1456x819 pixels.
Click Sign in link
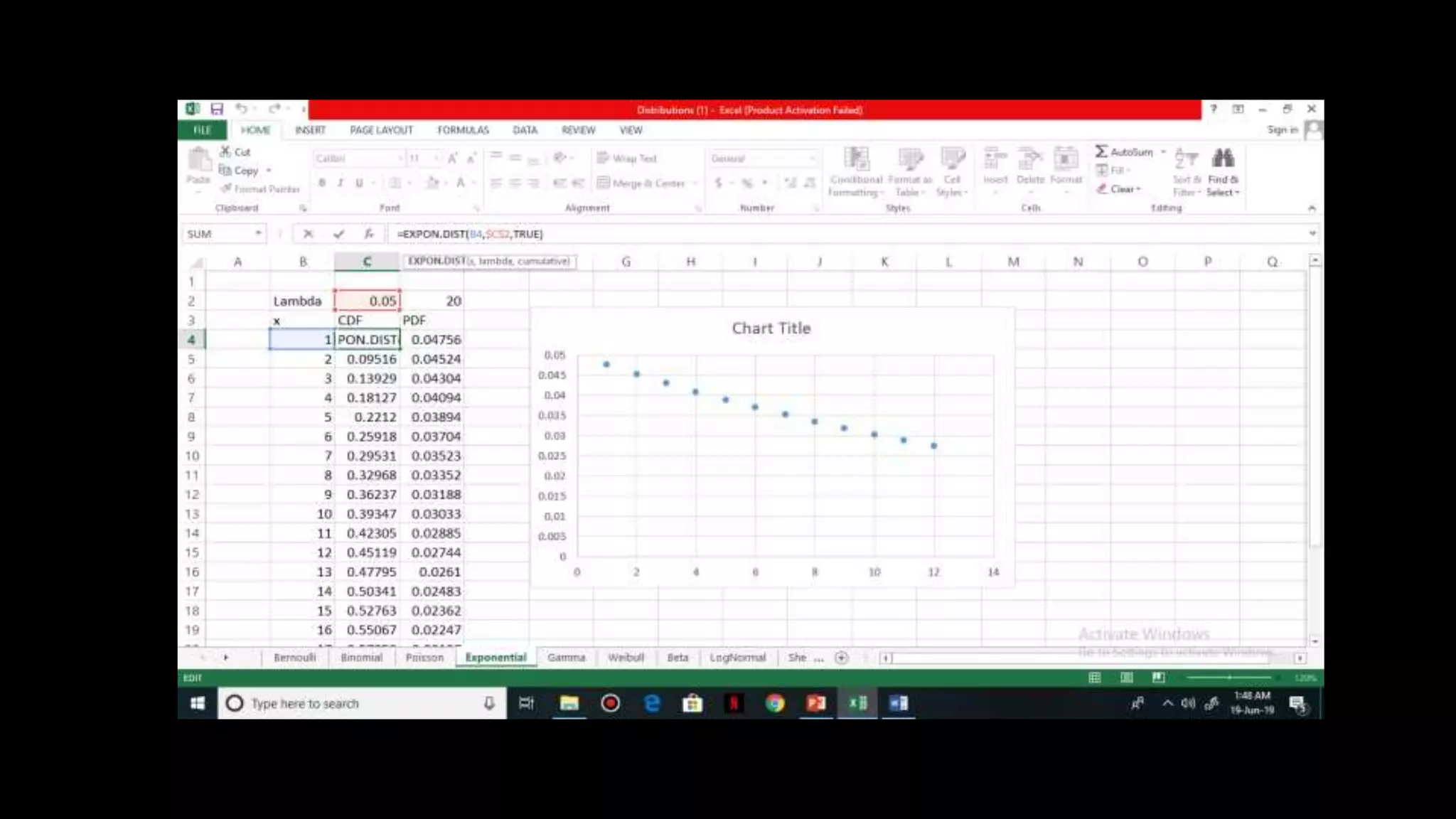pos(1282,129)
